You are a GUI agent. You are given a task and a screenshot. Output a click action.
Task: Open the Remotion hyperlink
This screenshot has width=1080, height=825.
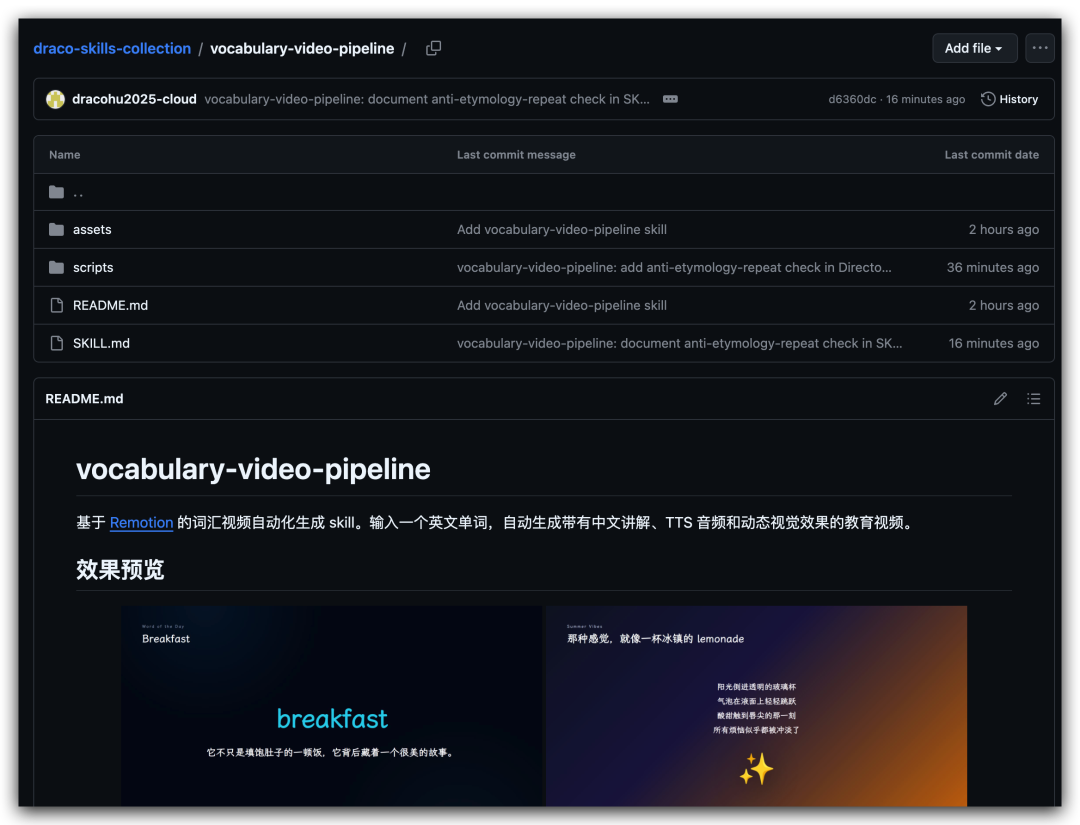[x=141, y=522]
